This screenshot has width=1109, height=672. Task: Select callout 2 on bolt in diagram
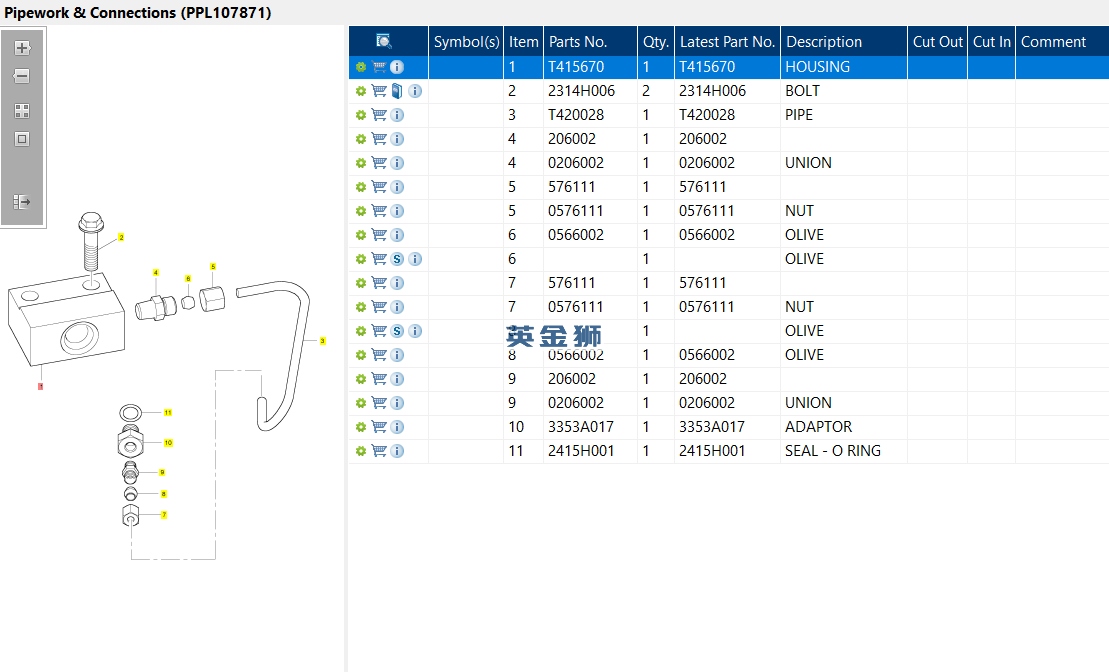(121, 238)
